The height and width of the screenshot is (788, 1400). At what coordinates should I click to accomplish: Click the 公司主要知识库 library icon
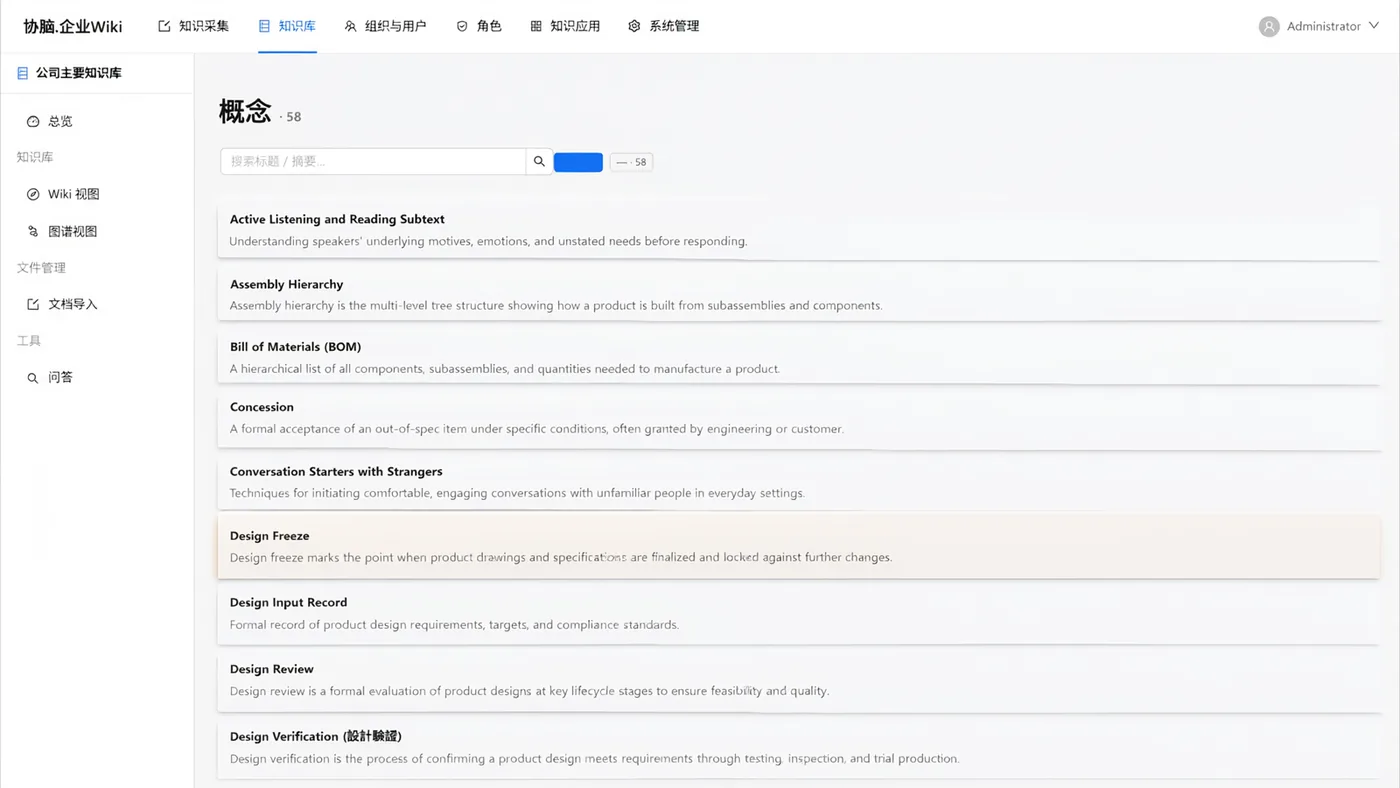pyautogui.click(x=22, y=73)
